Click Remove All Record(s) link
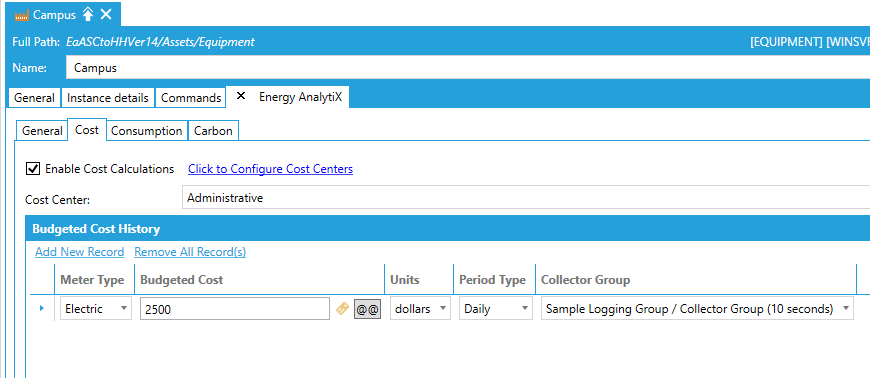Viewport: 870px width, 378px height. point(190,252)
